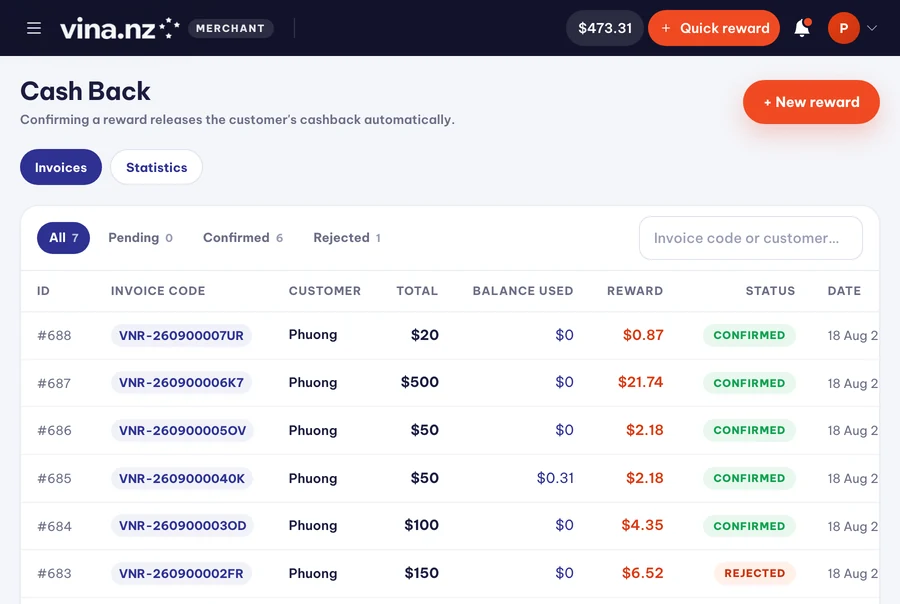Click the BALANCE USED column header
Viewport: 900px width, 604px height.
[x=523, y=291]
